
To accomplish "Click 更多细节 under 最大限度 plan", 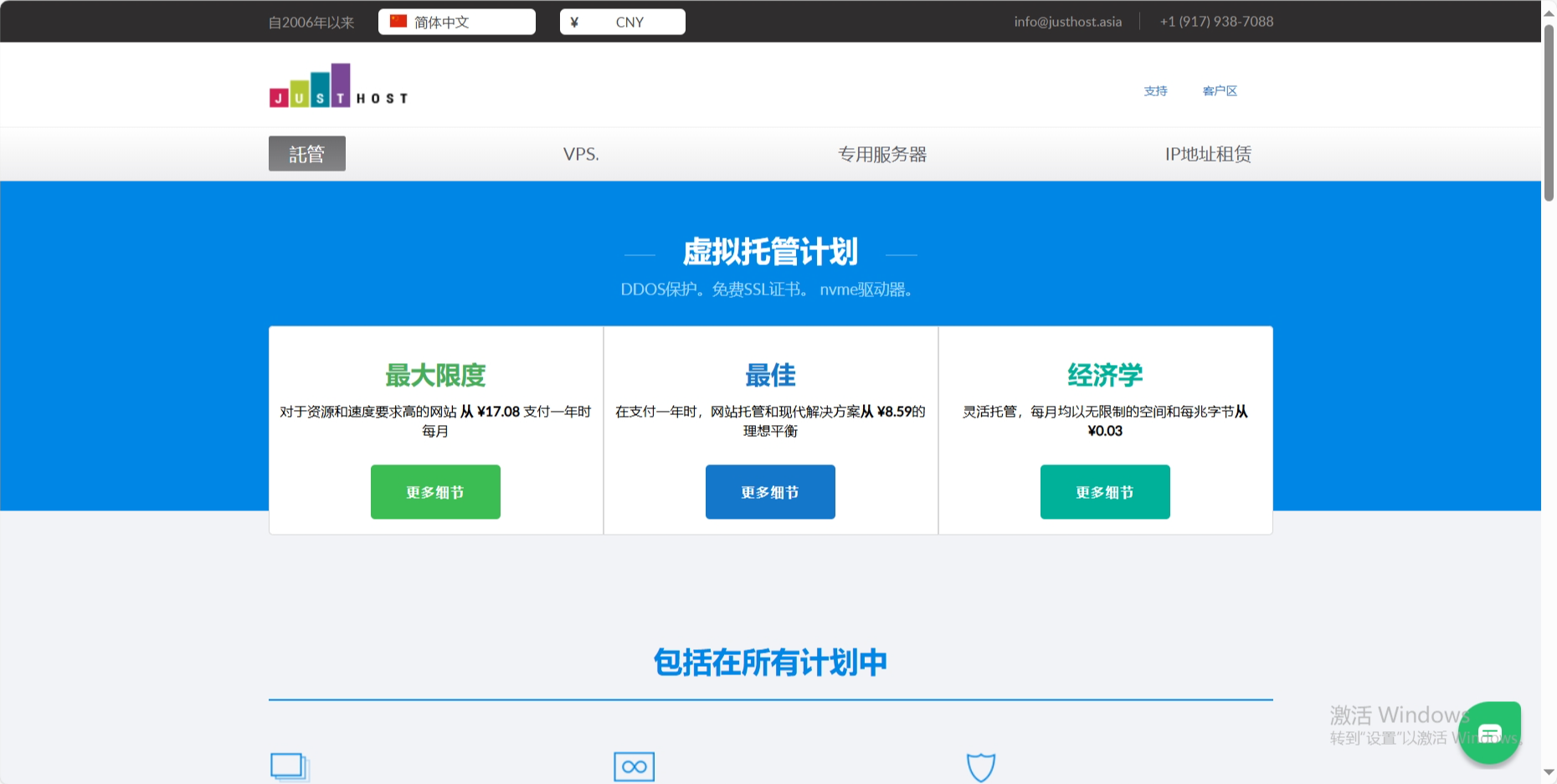I will pyautogui.click(x=435, y=492).
